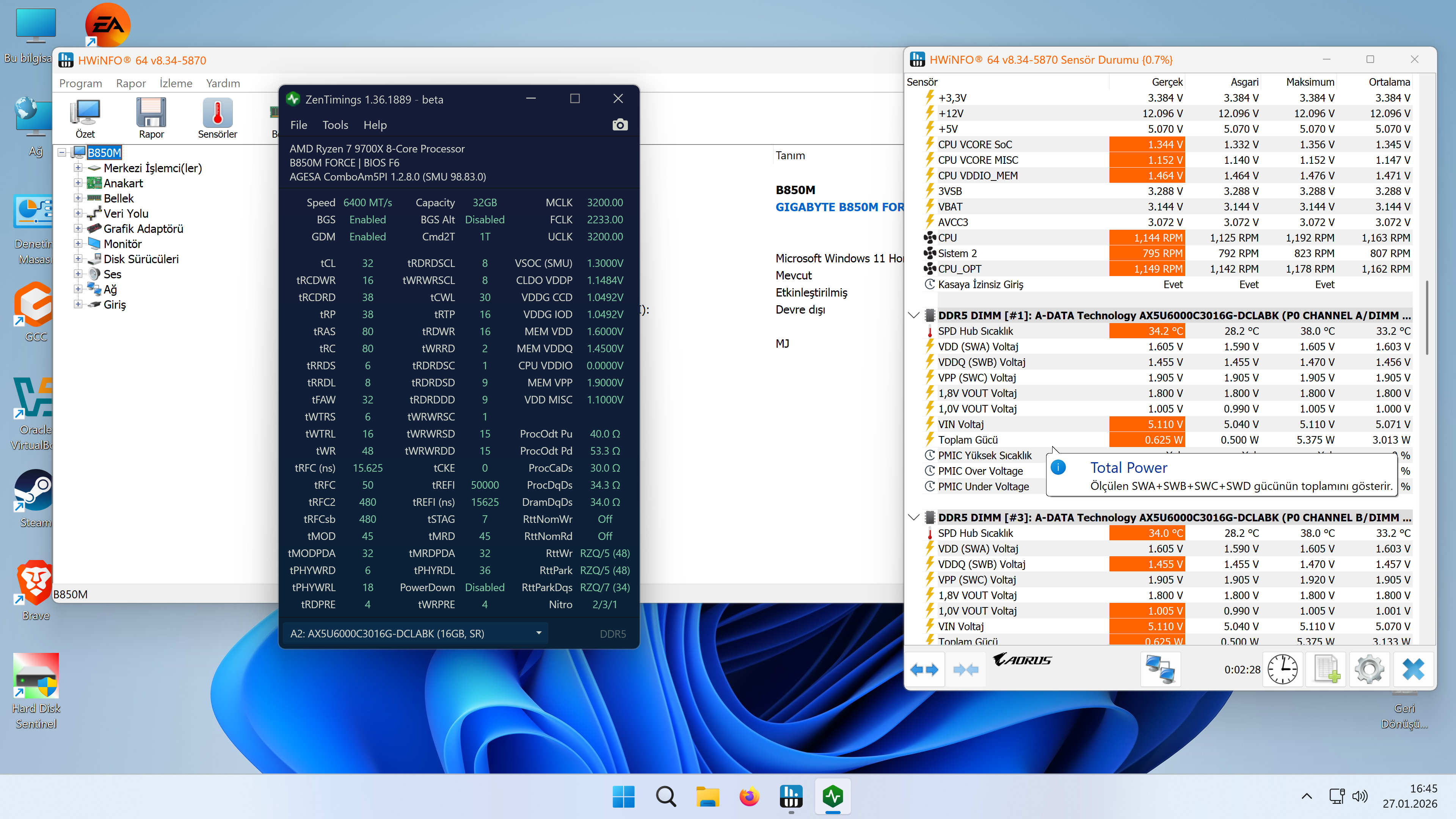Open ZenTimings Help menu
Image resolution: width=1456 pixels, height=819 pixels.
point(375,125)
